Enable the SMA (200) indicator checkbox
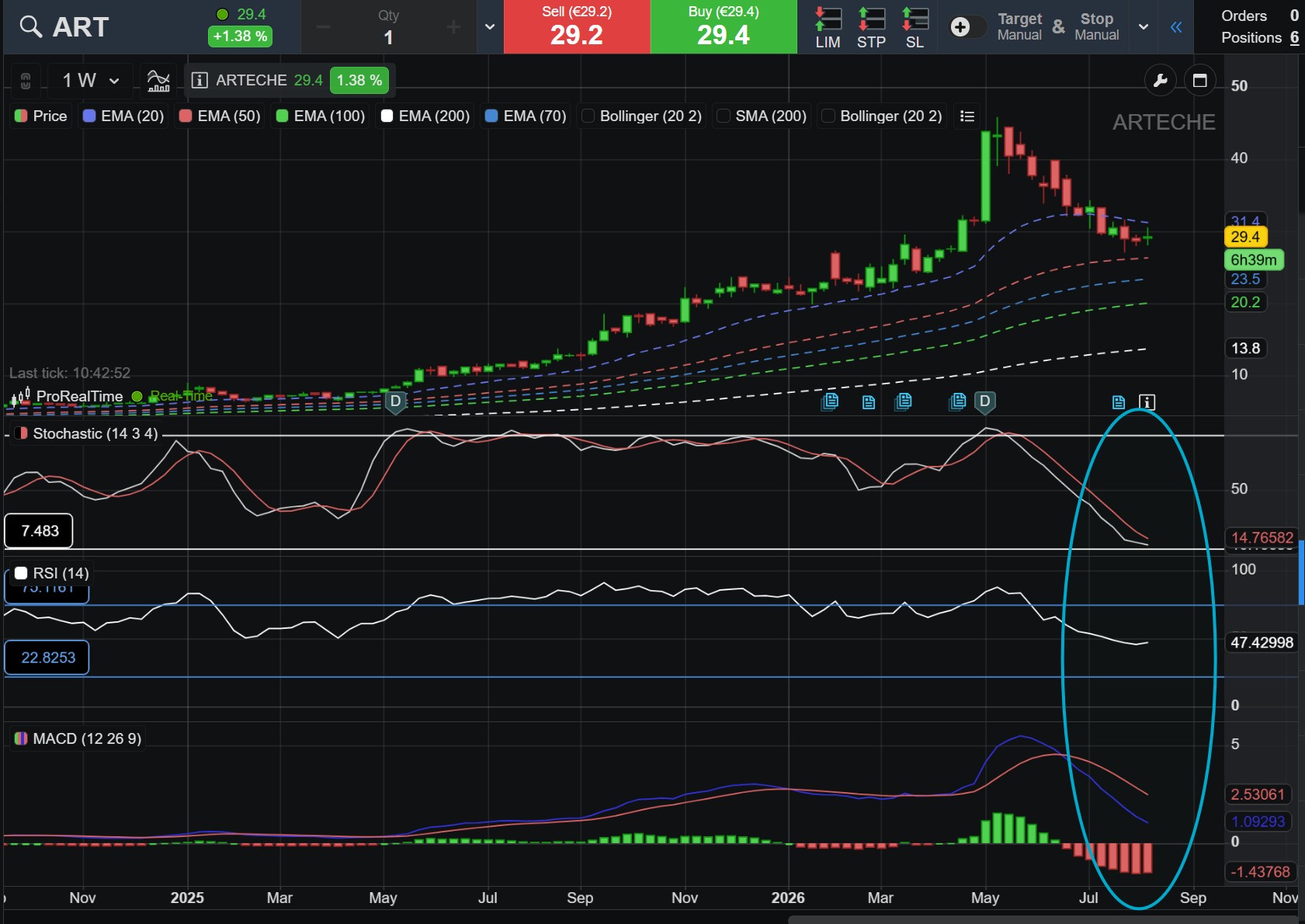This screenshot has width=1305, height=924. click(724, 116)
